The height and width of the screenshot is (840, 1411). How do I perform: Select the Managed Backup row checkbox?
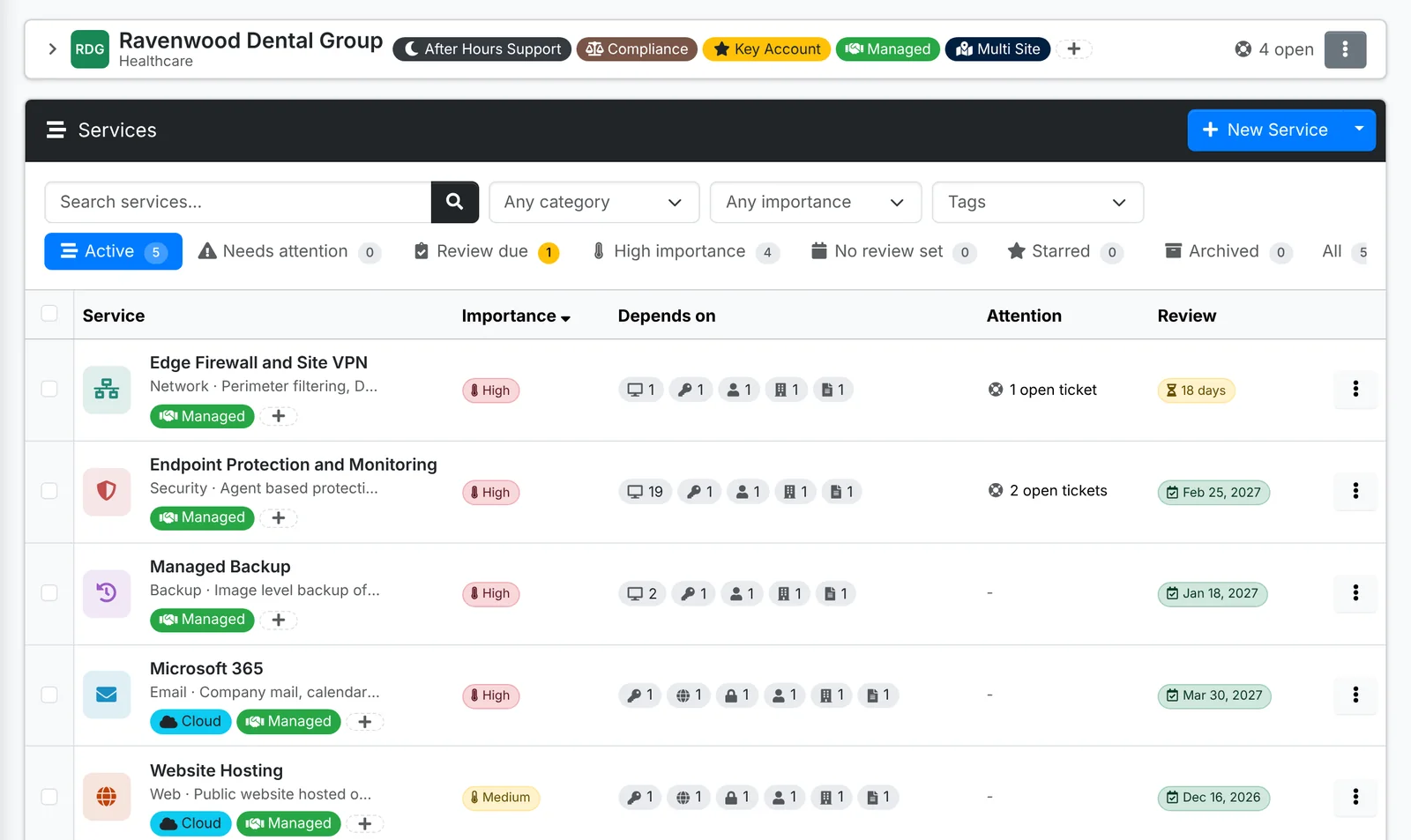[49, 593]
